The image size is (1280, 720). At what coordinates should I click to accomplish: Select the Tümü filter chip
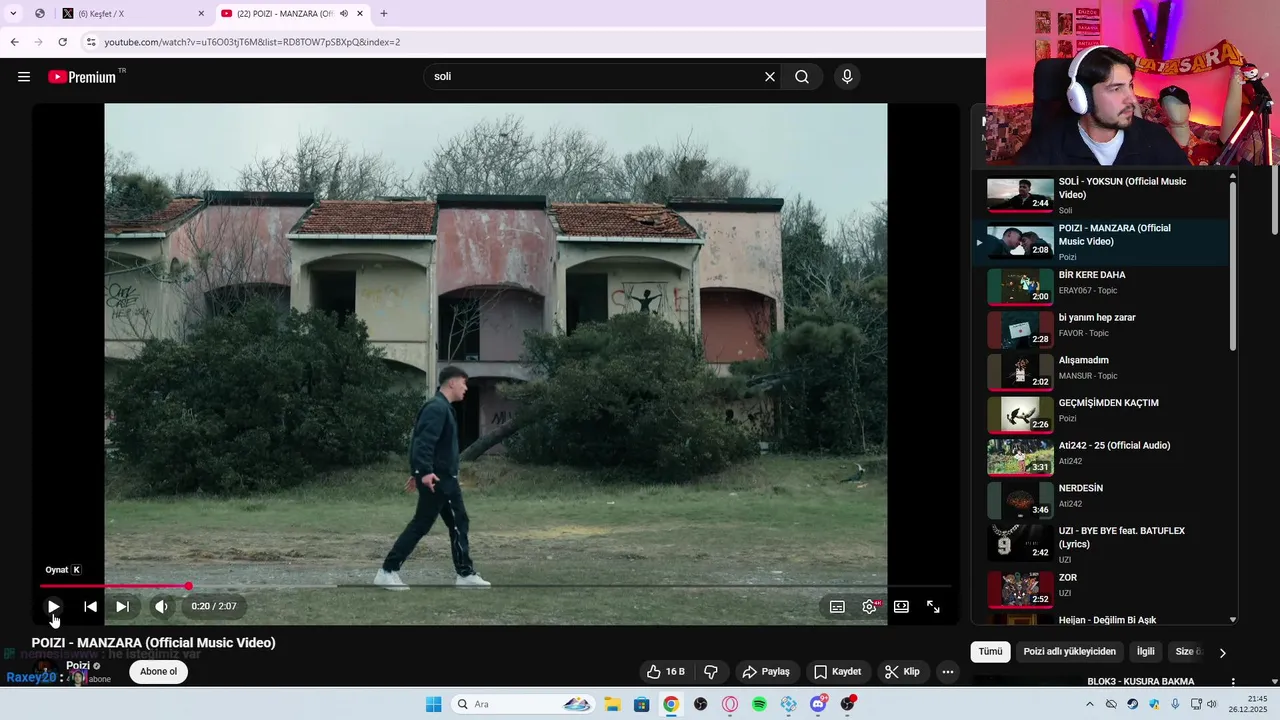990,652
